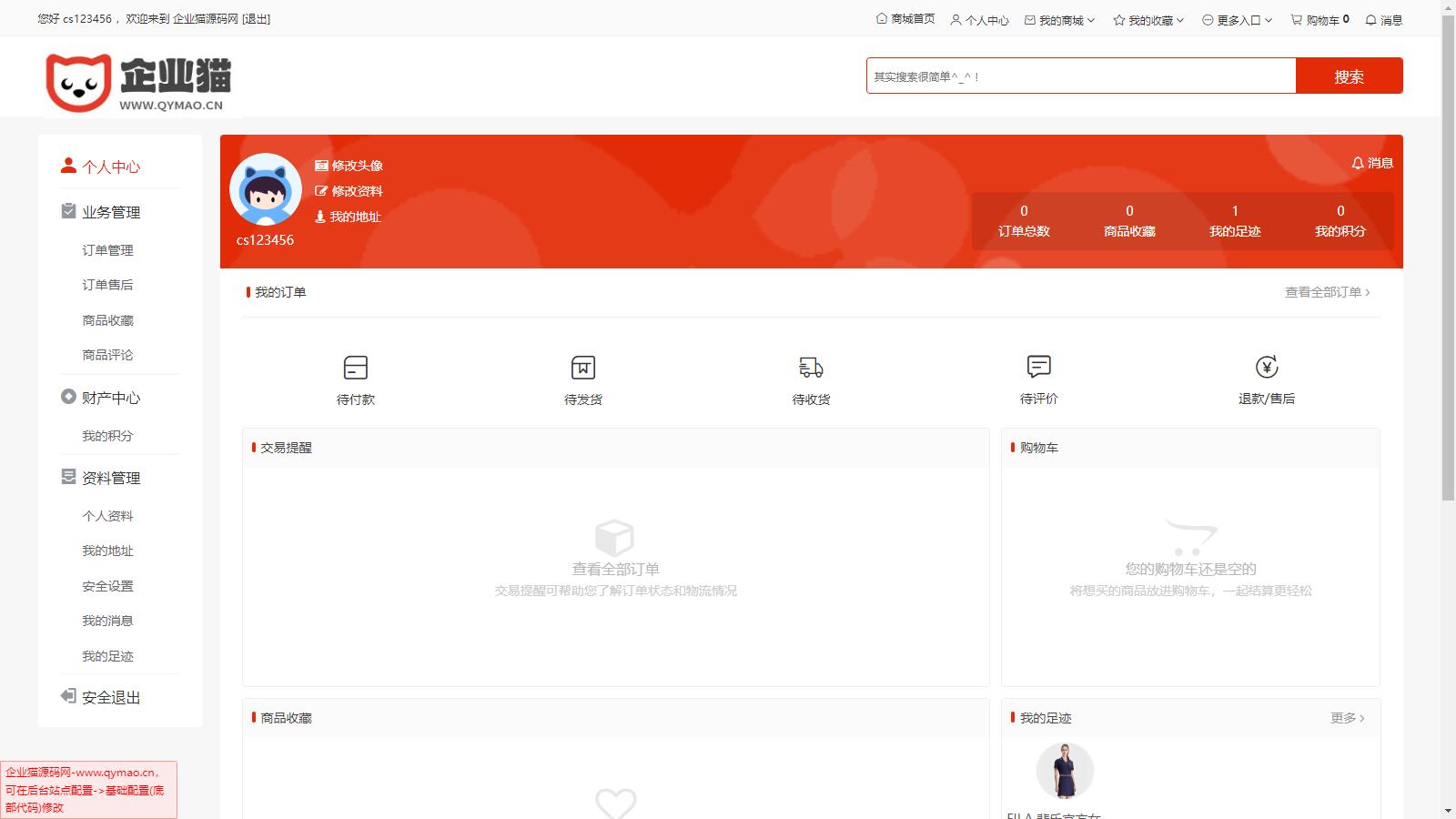The width and height of the screenshot is (1456, 819).
Task: Open 我的积分 in sidebar
Action: tap(107, 436)
